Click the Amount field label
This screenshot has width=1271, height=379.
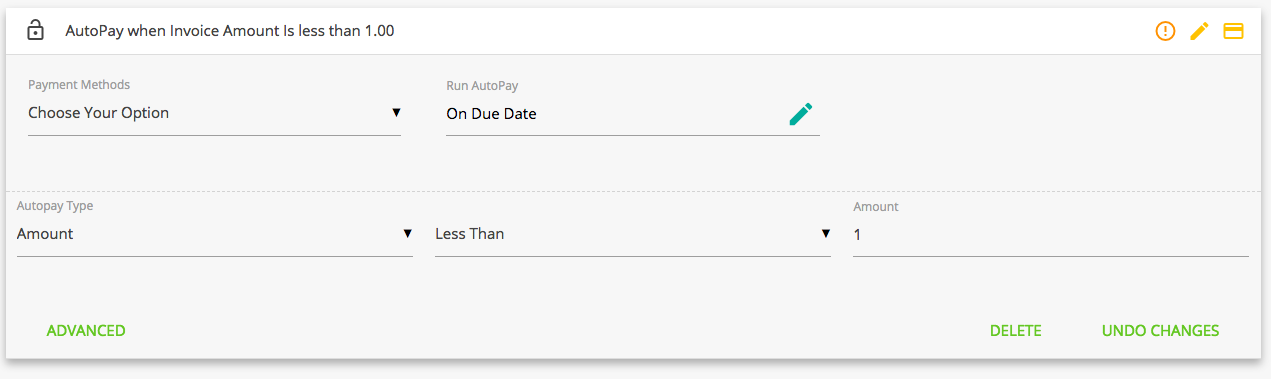[876, 207]
